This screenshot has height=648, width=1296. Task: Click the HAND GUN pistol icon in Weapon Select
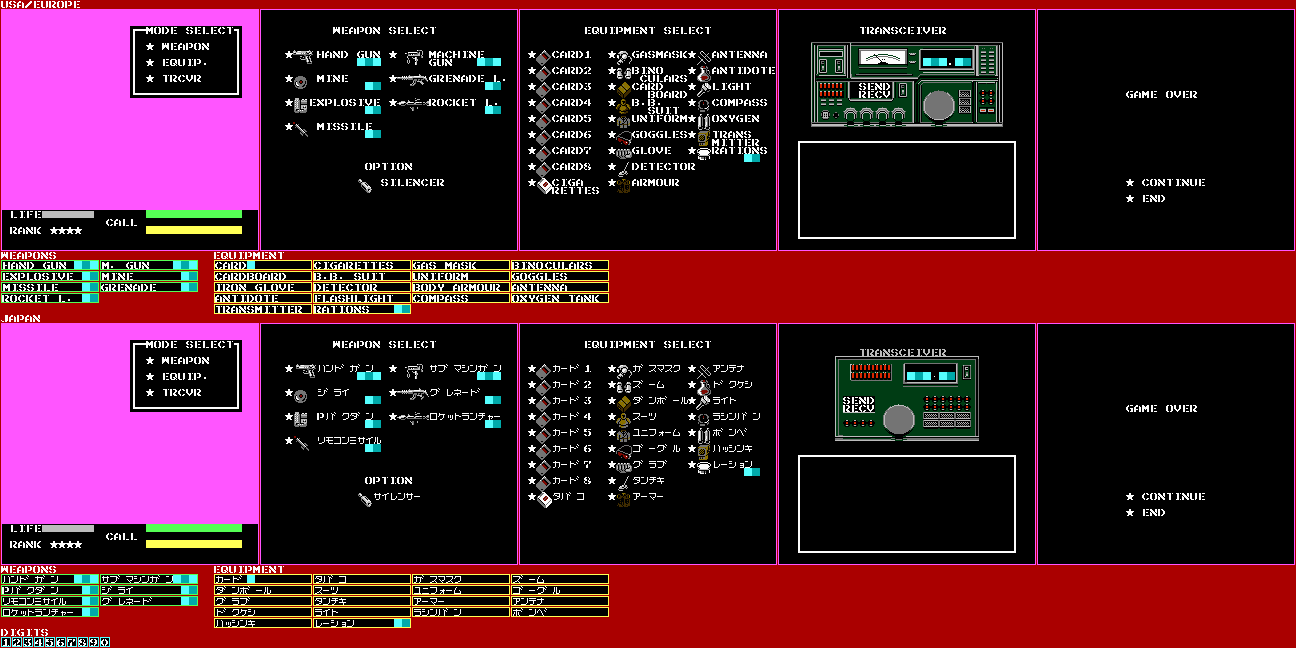click(305, 56)
